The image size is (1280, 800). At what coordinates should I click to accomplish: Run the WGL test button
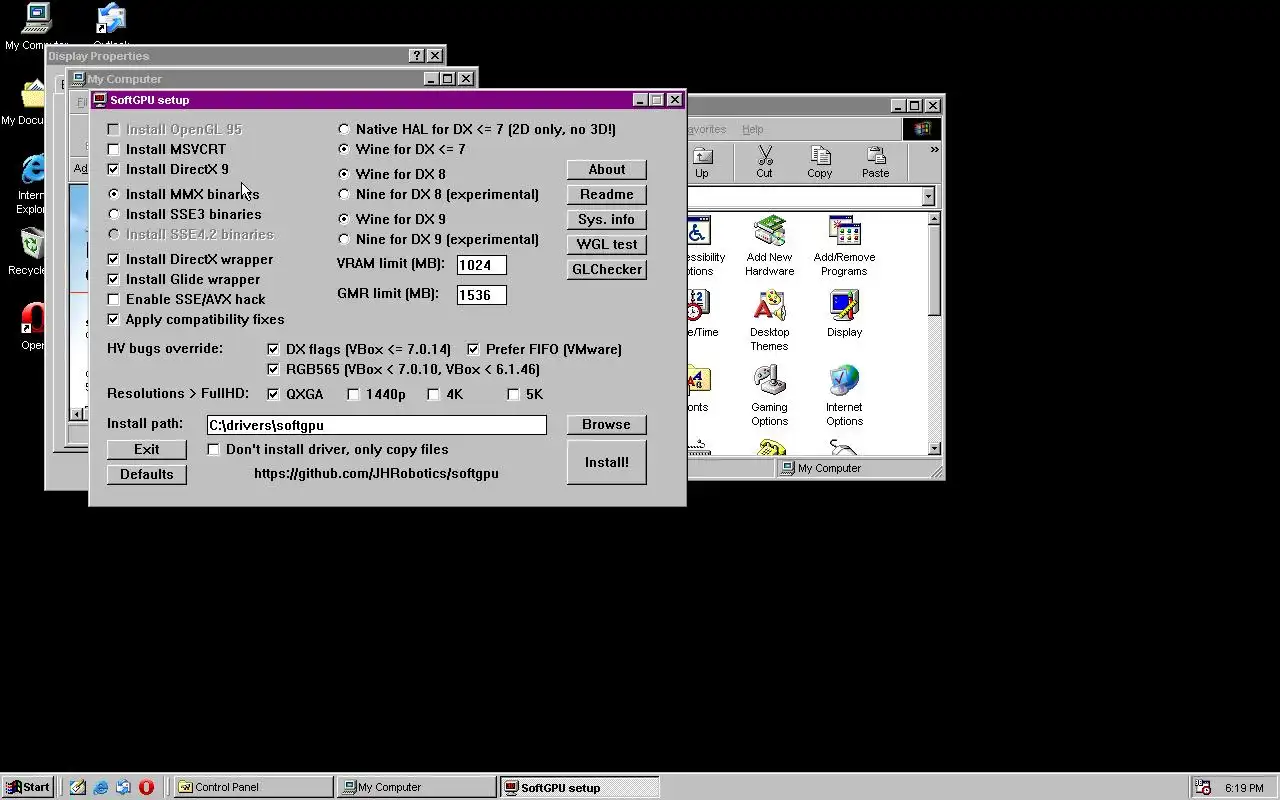click(x=607, y=244)
